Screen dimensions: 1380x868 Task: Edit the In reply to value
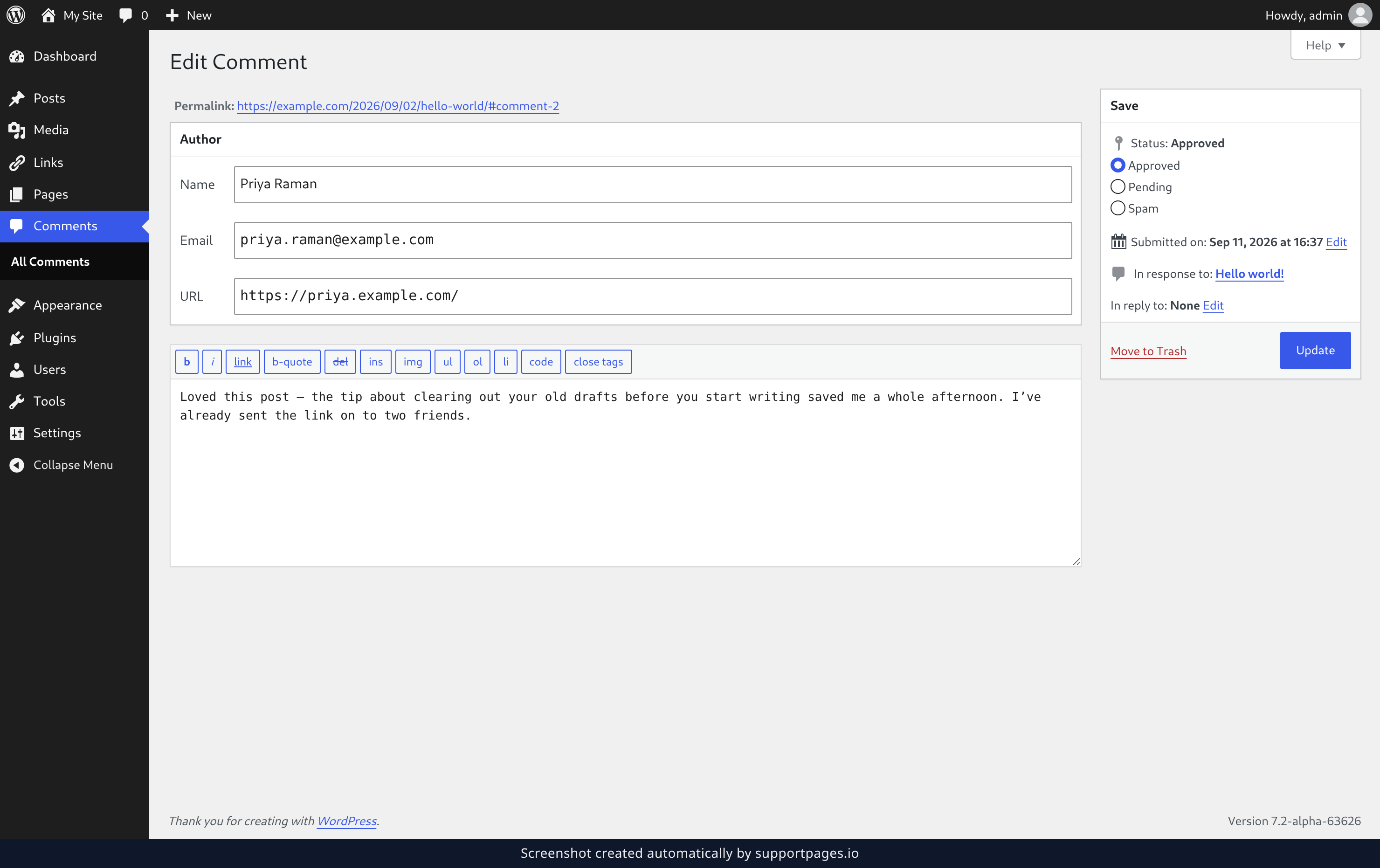pyautogui.click(x=1213, y=305)
